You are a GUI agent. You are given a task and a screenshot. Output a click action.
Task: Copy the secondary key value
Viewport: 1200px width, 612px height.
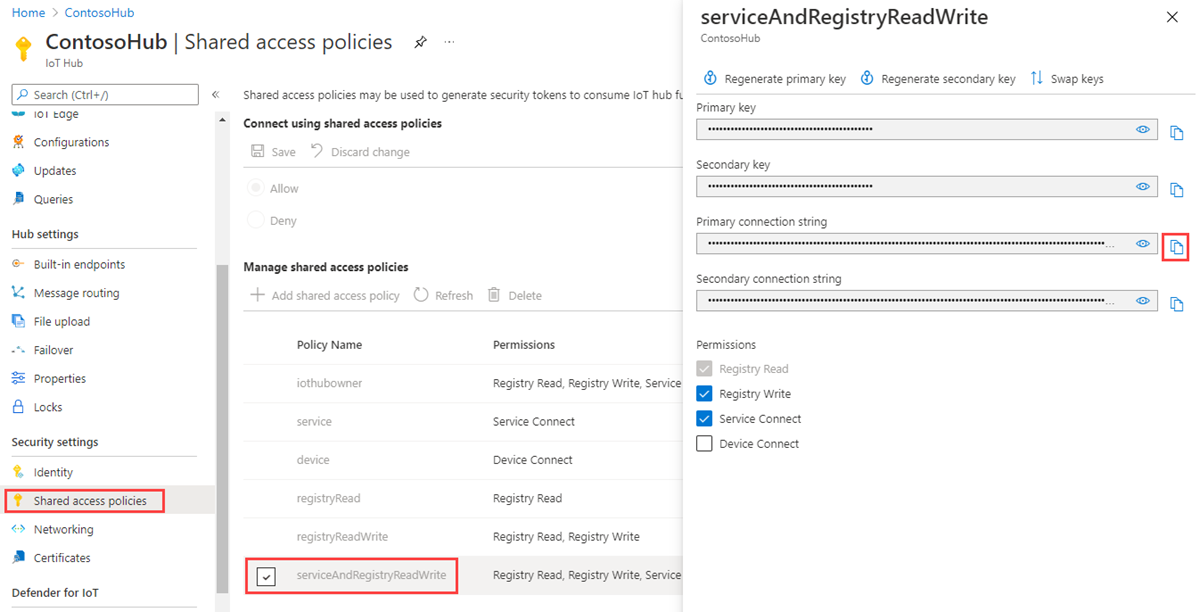[x=1176, y=189]
